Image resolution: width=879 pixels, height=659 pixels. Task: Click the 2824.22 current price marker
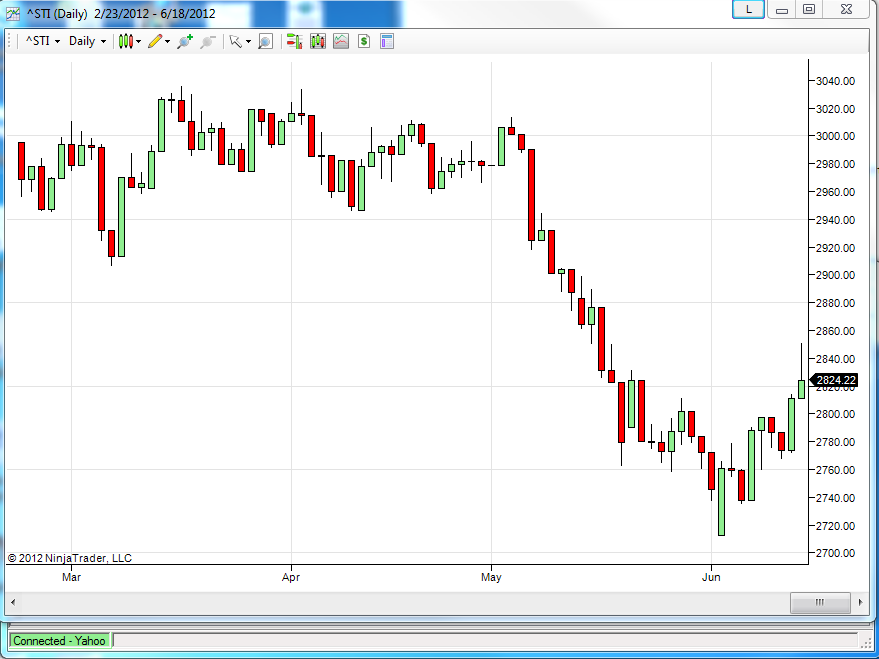pyautogui.click(x=835, y=380)
